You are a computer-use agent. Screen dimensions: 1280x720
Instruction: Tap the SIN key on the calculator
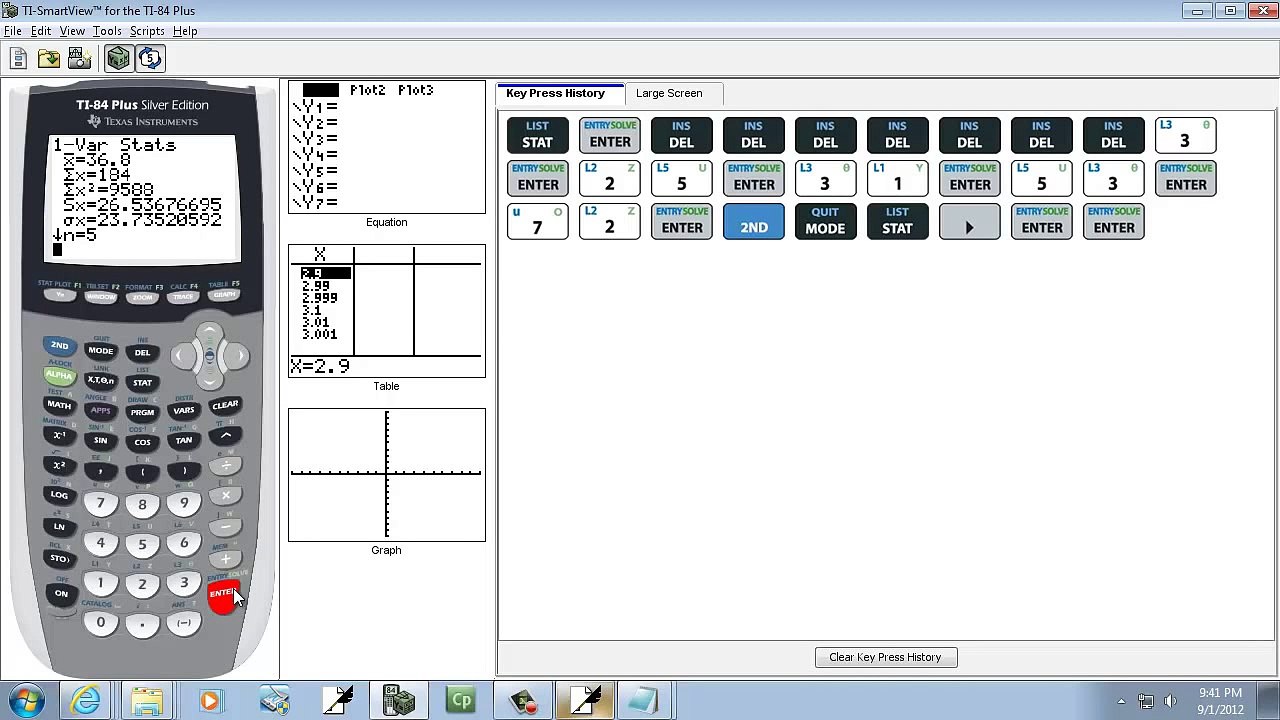(100, 441)
